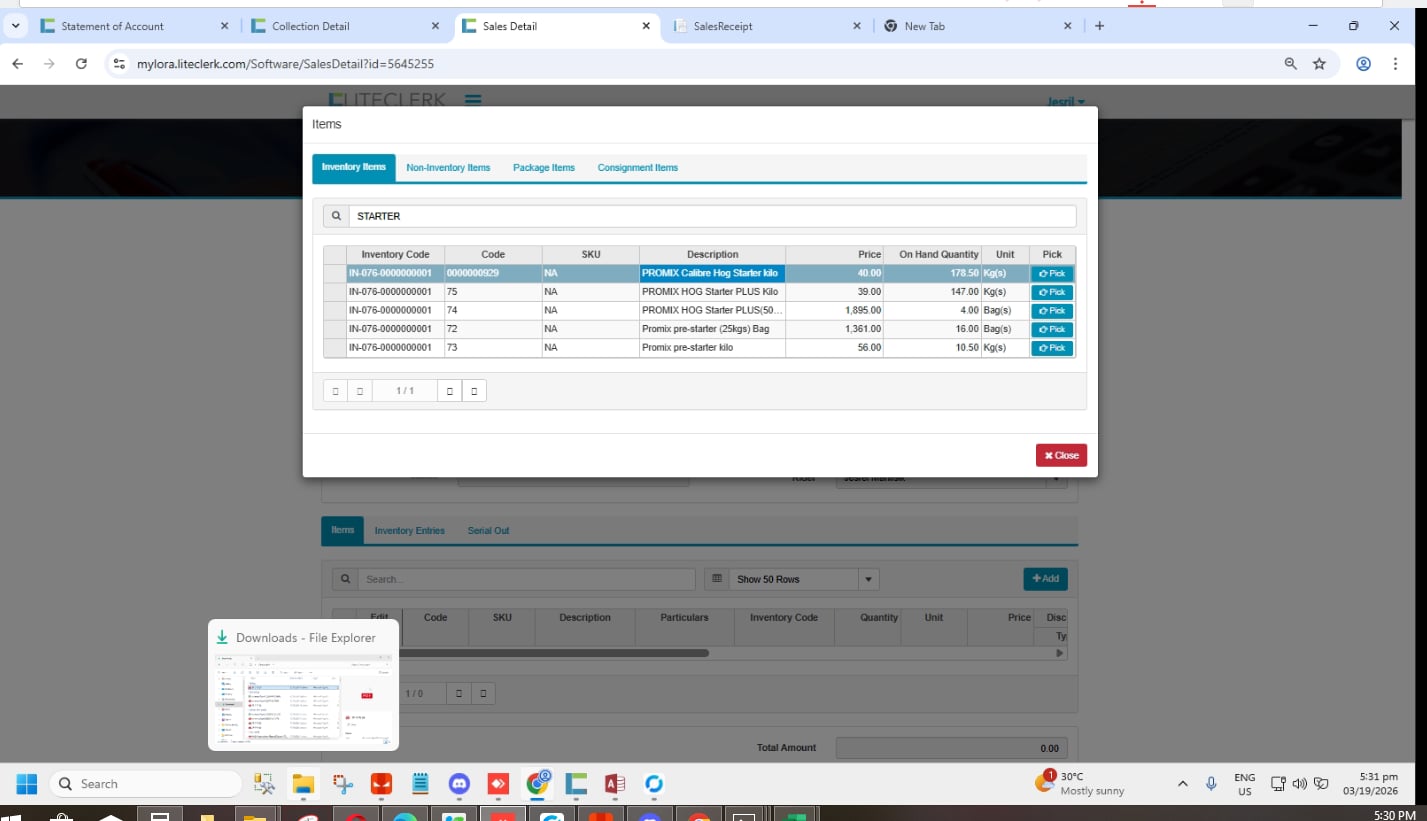Select the PROMIX HOG Starter PLUS Kilo row

710,292
